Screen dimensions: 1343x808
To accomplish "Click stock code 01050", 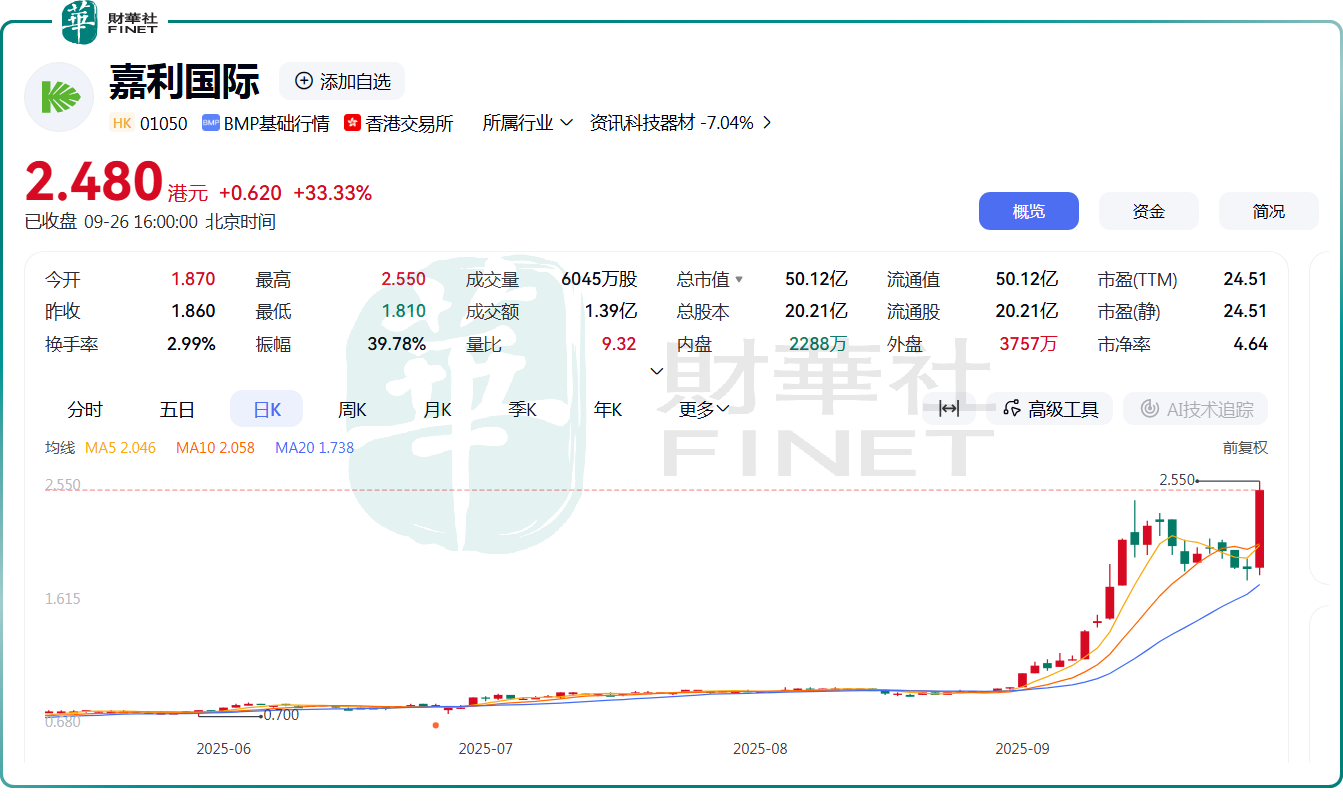I will click(x=163, y=123).
